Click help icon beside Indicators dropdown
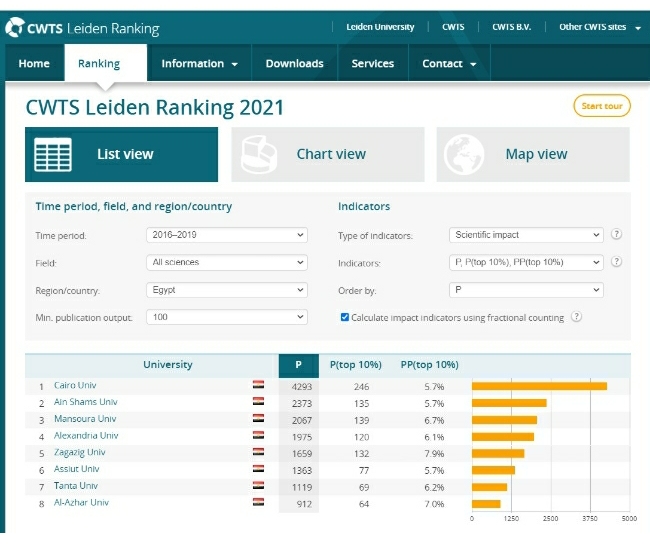Viewport: 650px width, 550px height. [616, 262]
